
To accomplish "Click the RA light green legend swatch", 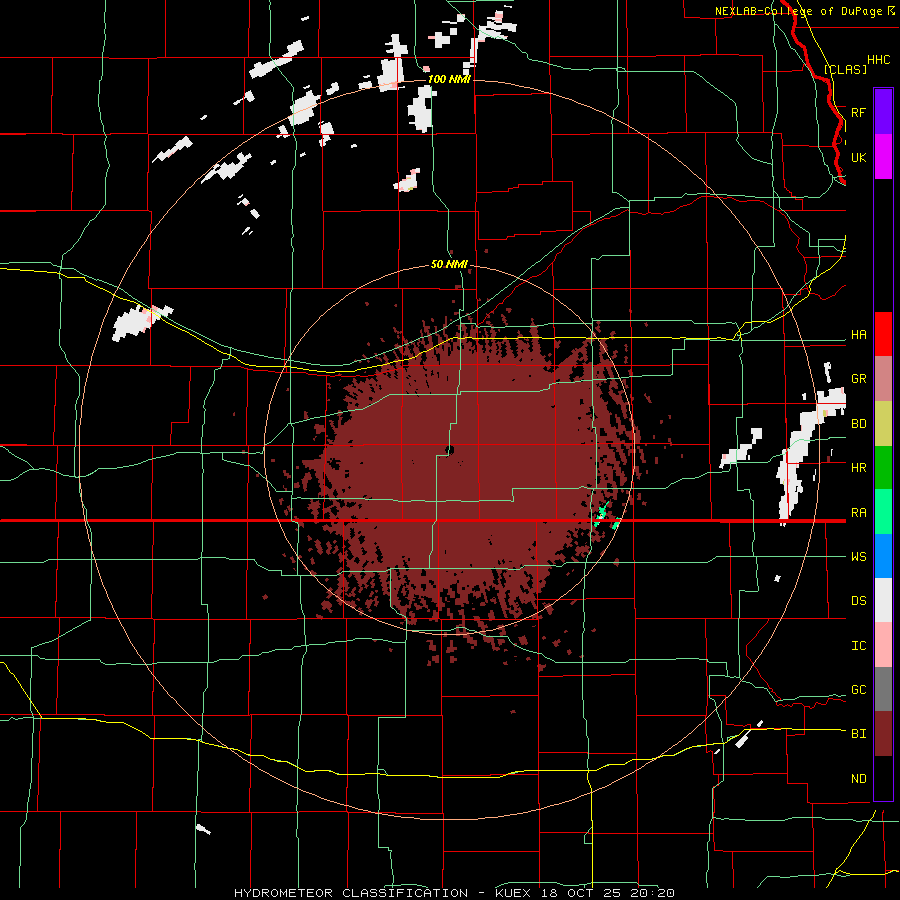I will pyautogui.click(x=883, y=511).
